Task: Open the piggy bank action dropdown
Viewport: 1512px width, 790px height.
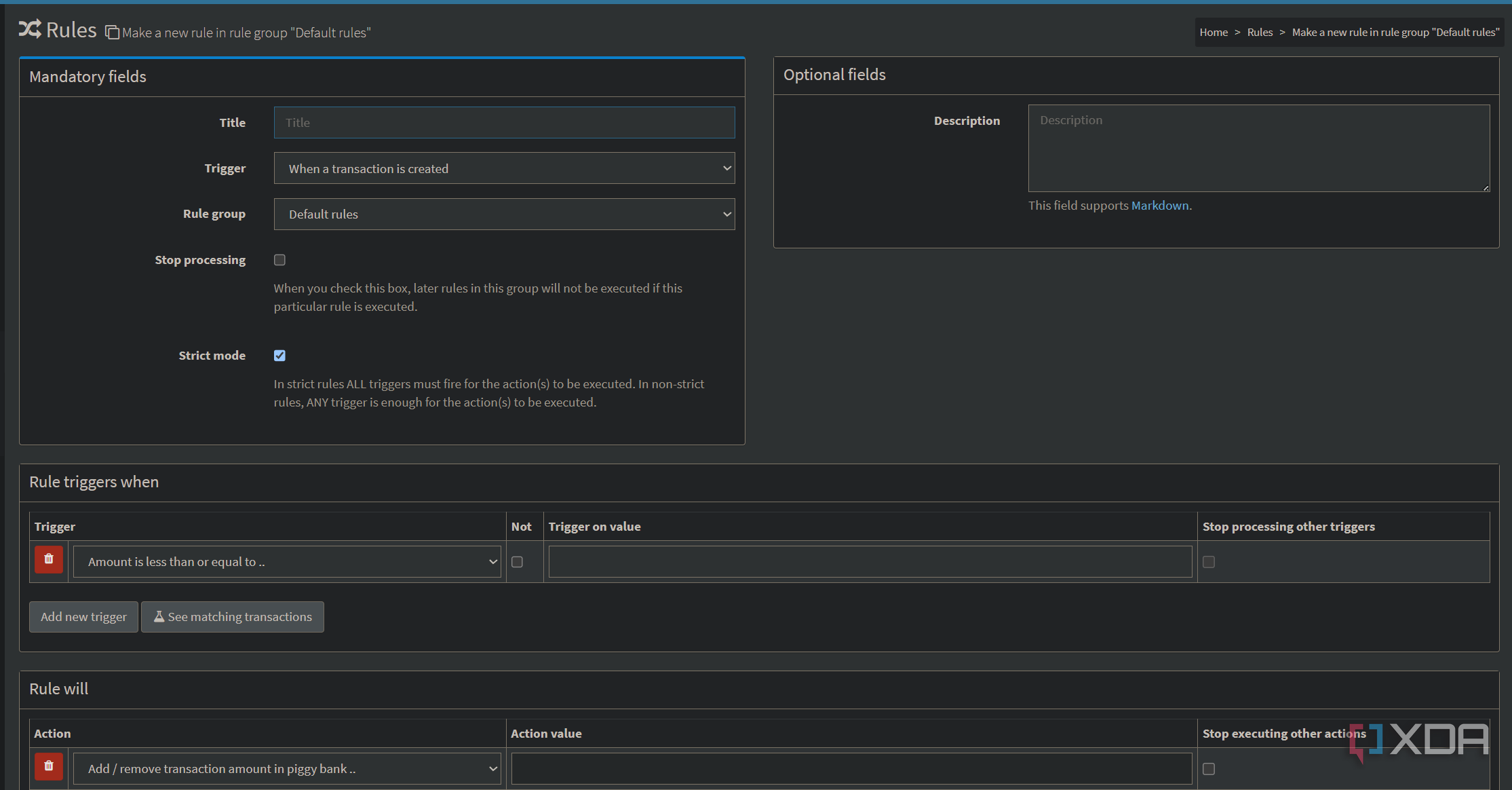Action: 287,769
